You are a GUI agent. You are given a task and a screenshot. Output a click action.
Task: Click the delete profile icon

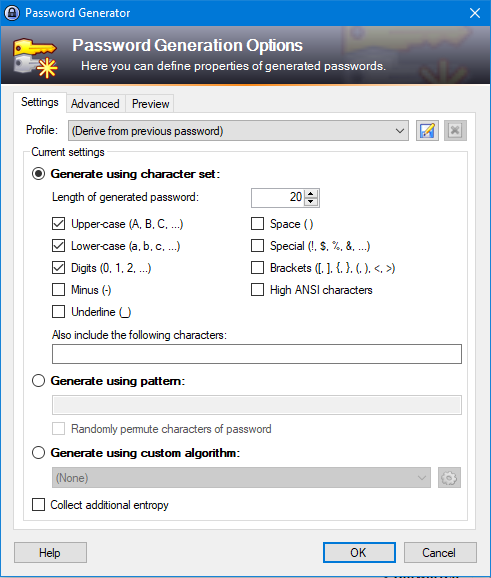(455, 130)
